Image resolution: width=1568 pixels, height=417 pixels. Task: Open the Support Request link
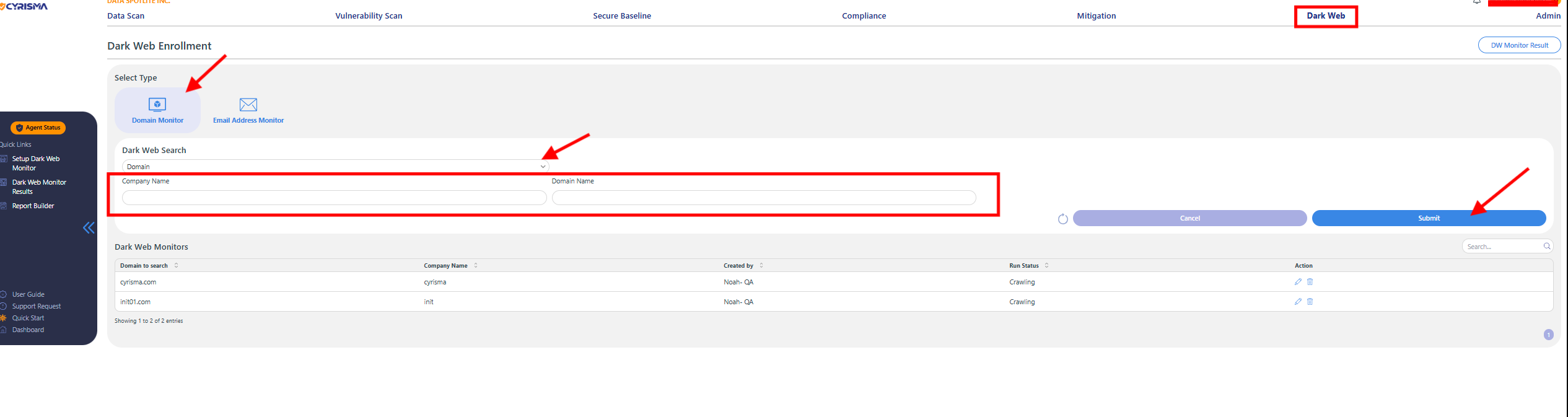tap(37, 306)
